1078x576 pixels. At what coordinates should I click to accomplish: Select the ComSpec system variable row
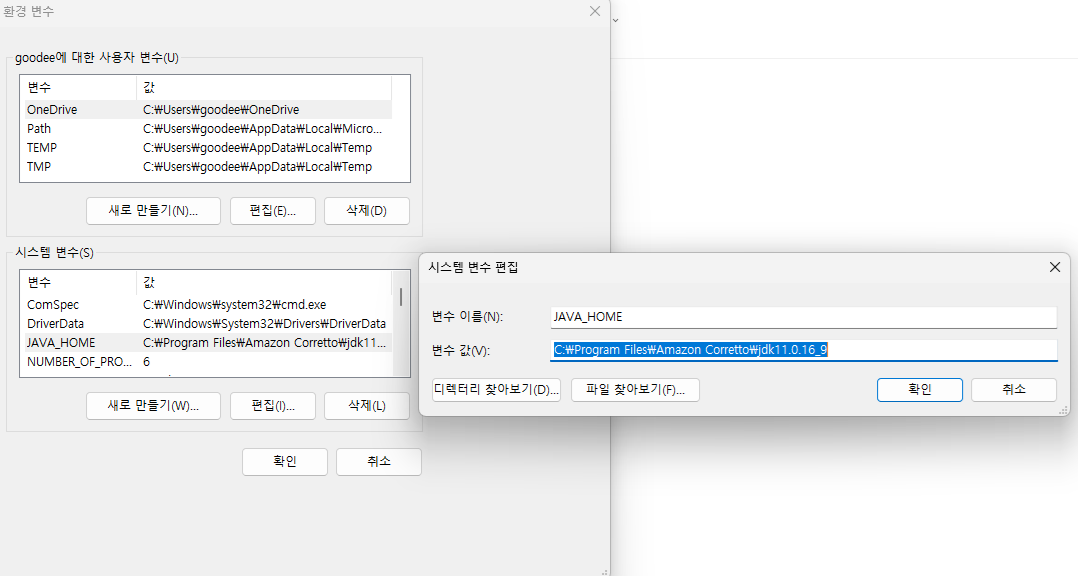[208, 304]
